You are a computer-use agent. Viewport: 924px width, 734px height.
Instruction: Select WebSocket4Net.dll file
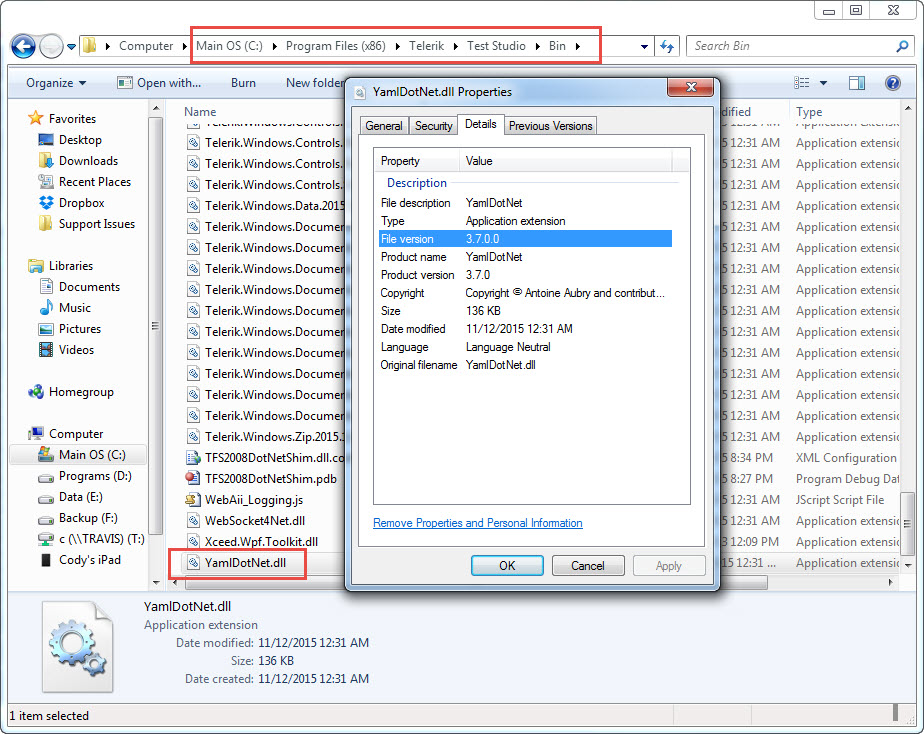click(x=255, y=521)
